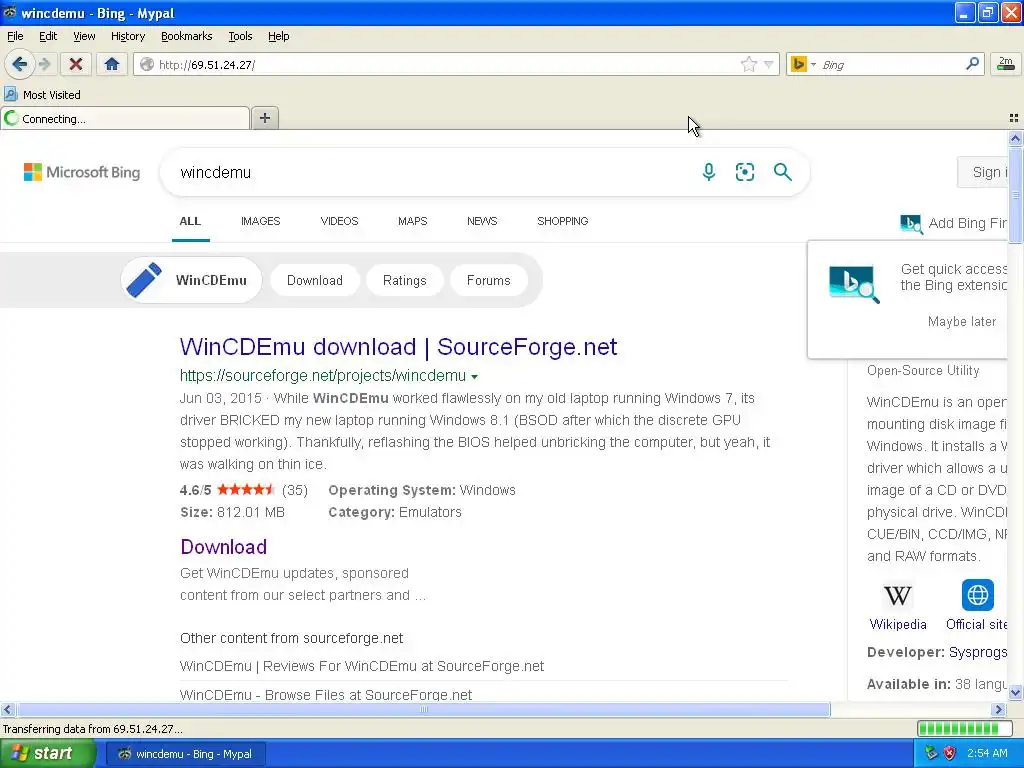Open the History menu
Image resolution: width=1024 pixels, height=768 pixels.
(127, 36)
